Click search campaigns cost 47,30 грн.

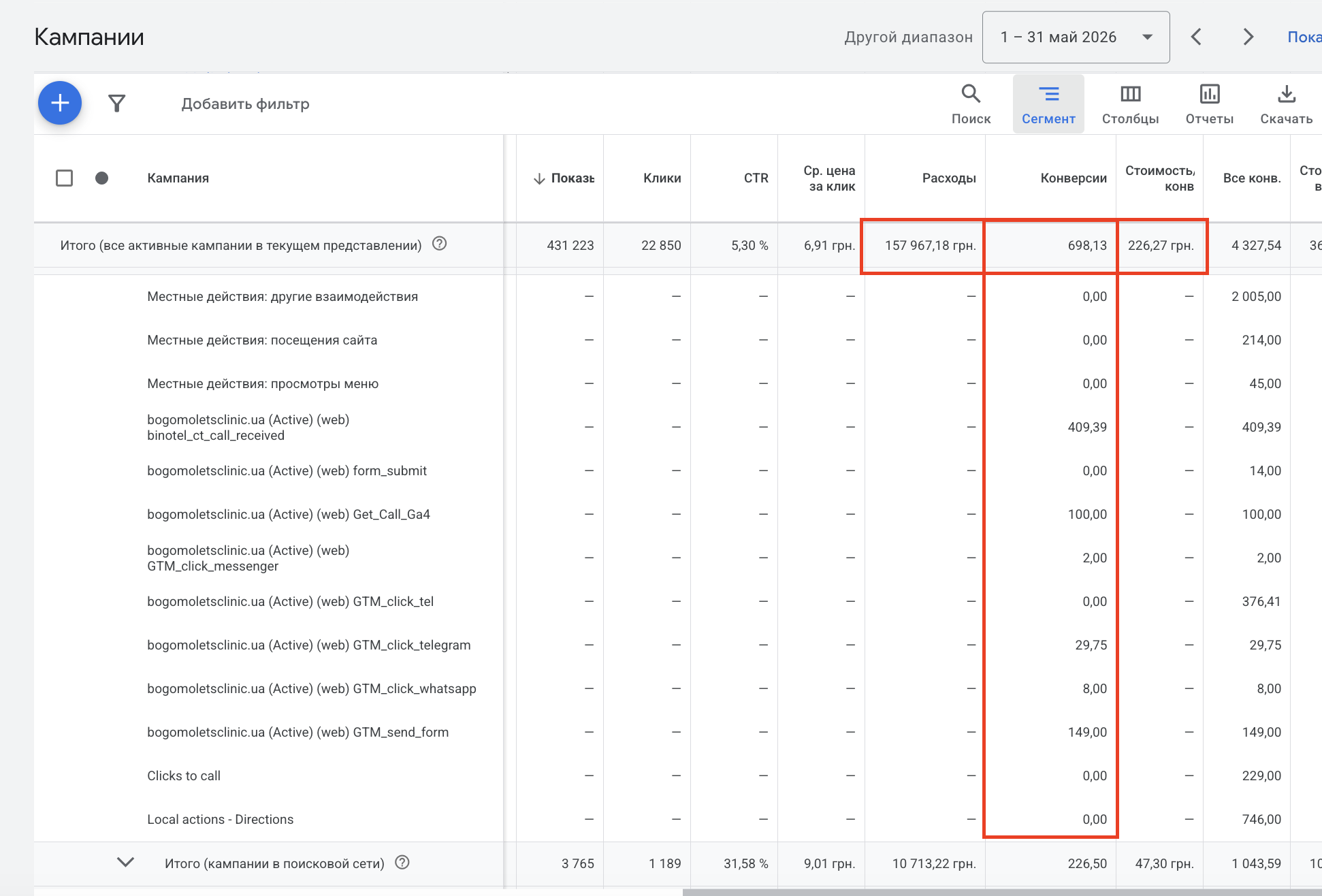(x=1164, y=863)
